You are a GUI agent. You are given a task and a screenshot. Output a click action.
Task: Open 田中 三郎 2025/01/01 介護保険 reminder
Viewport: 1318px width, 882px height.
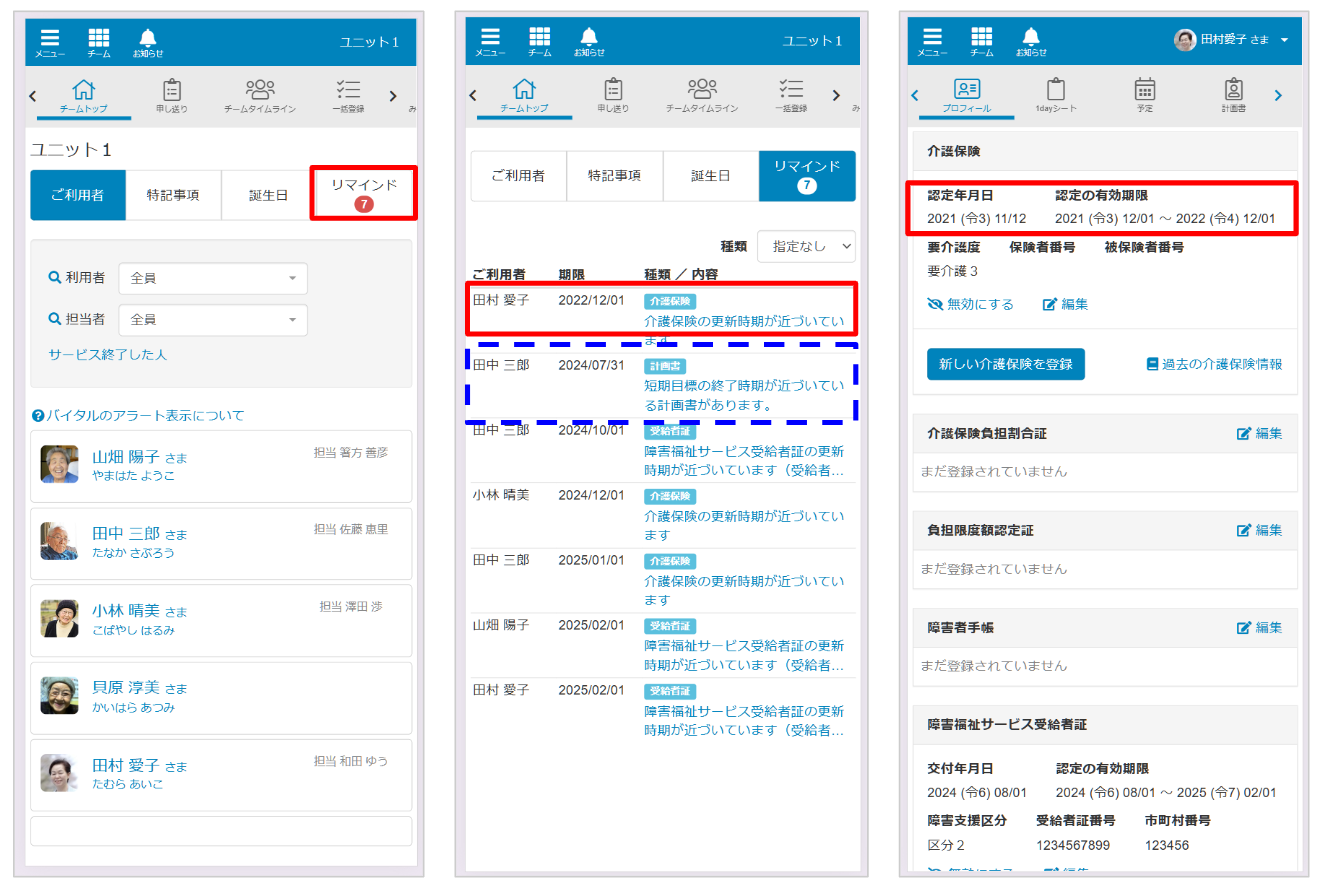tap(663, 580)
